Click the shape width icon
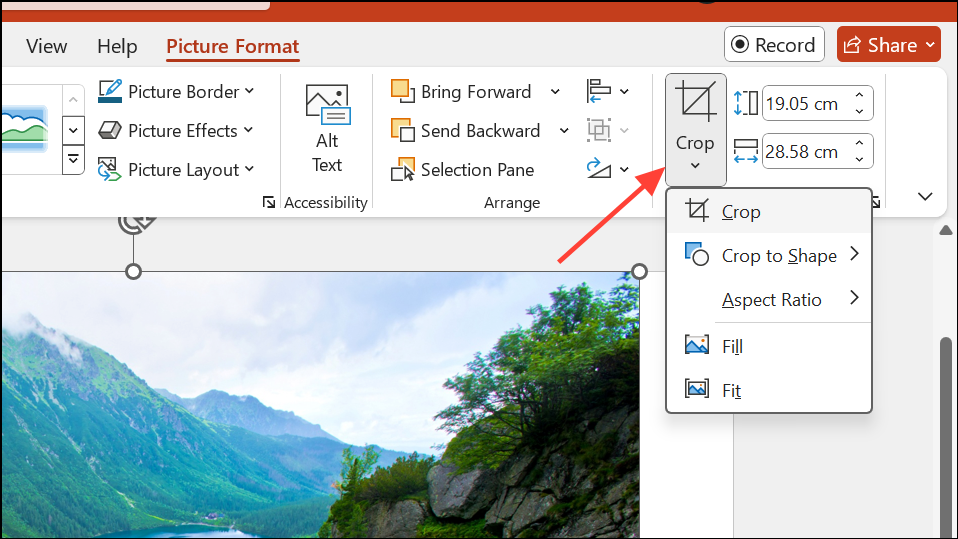 coord(745,151)
